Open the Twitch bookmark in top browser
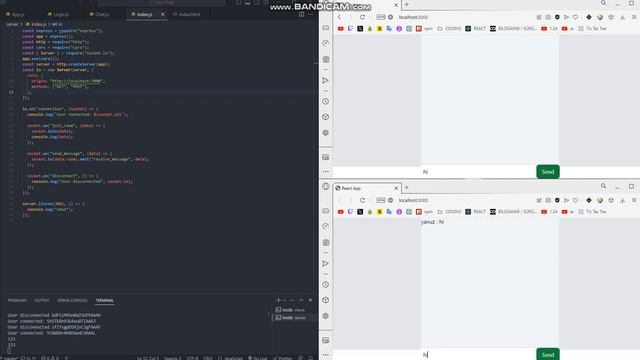Viewport: 640px width, 360px height. click(350, 29)
